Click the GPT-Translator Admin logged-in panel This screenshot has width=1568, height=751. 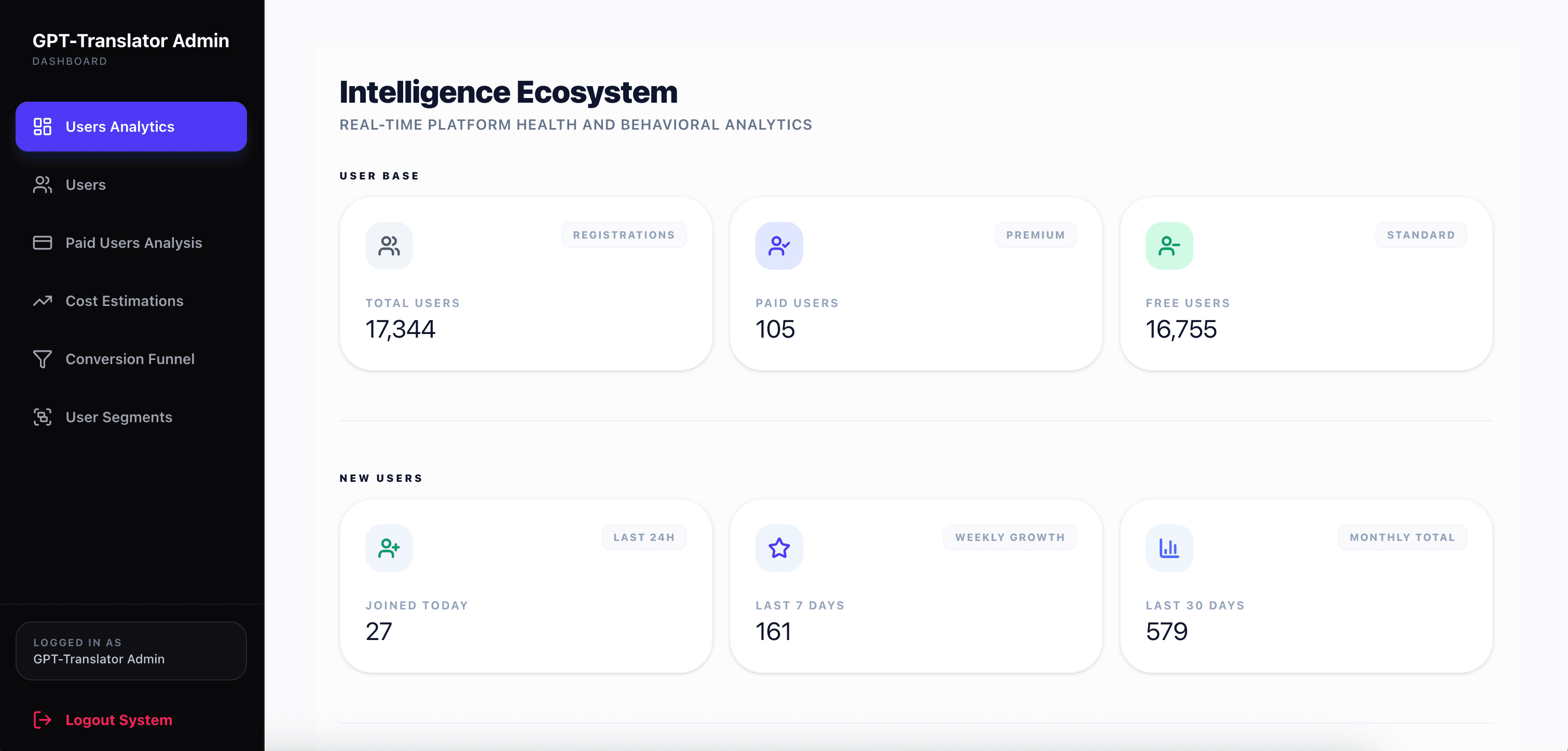click(x=130, y=650)
